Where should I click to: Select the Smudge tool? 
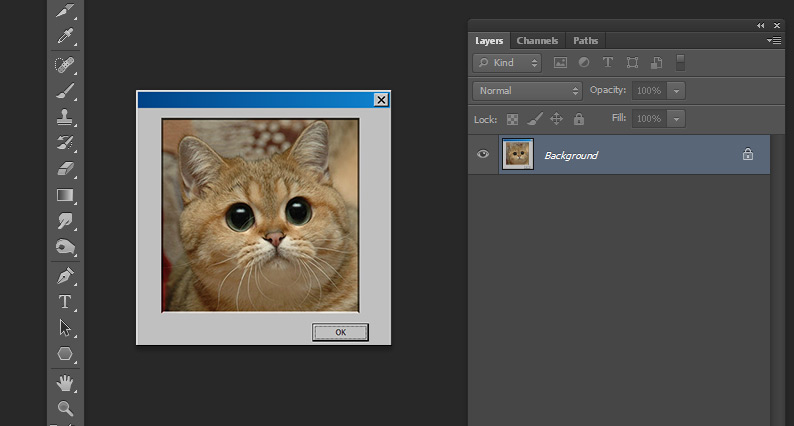(x=65, y=221)
